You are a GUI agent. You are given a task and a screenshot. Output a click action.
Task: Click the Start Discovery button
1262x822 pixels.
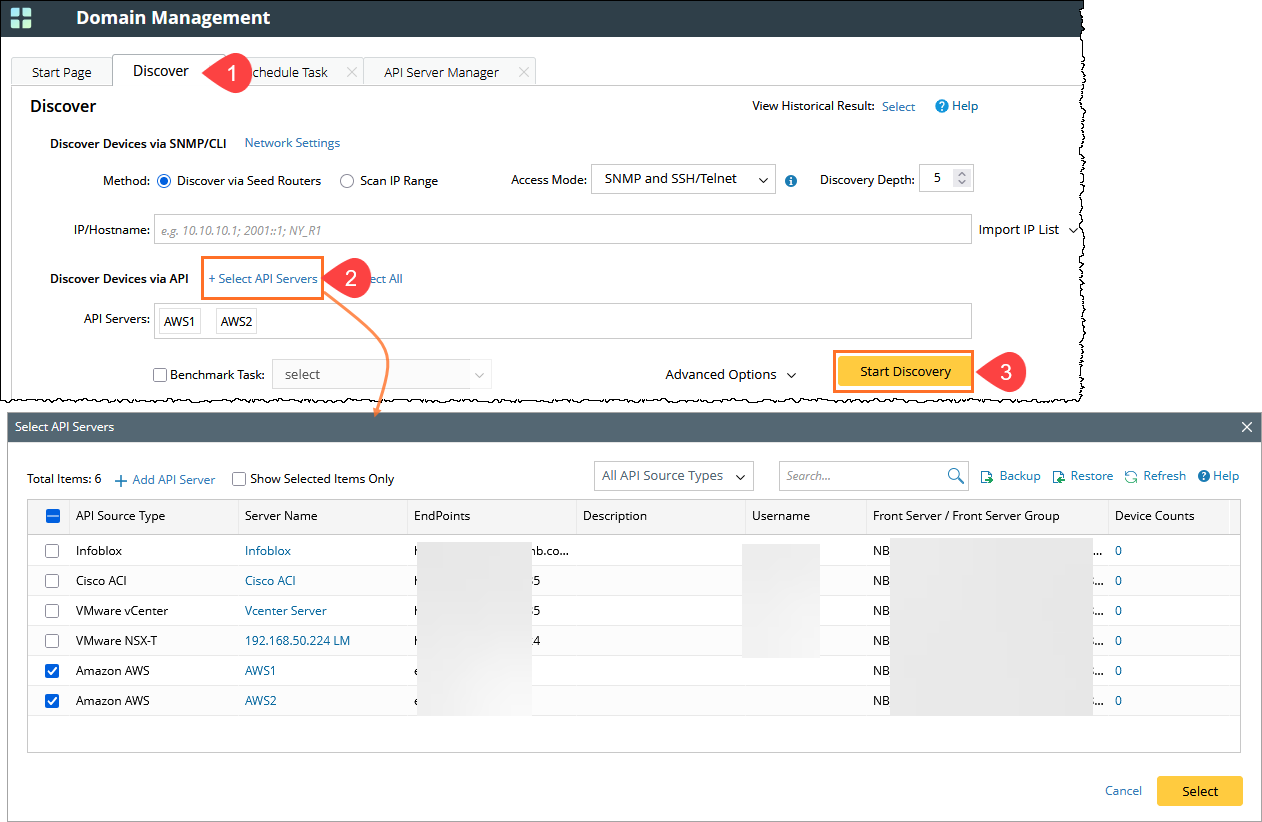tap(903, 371)
